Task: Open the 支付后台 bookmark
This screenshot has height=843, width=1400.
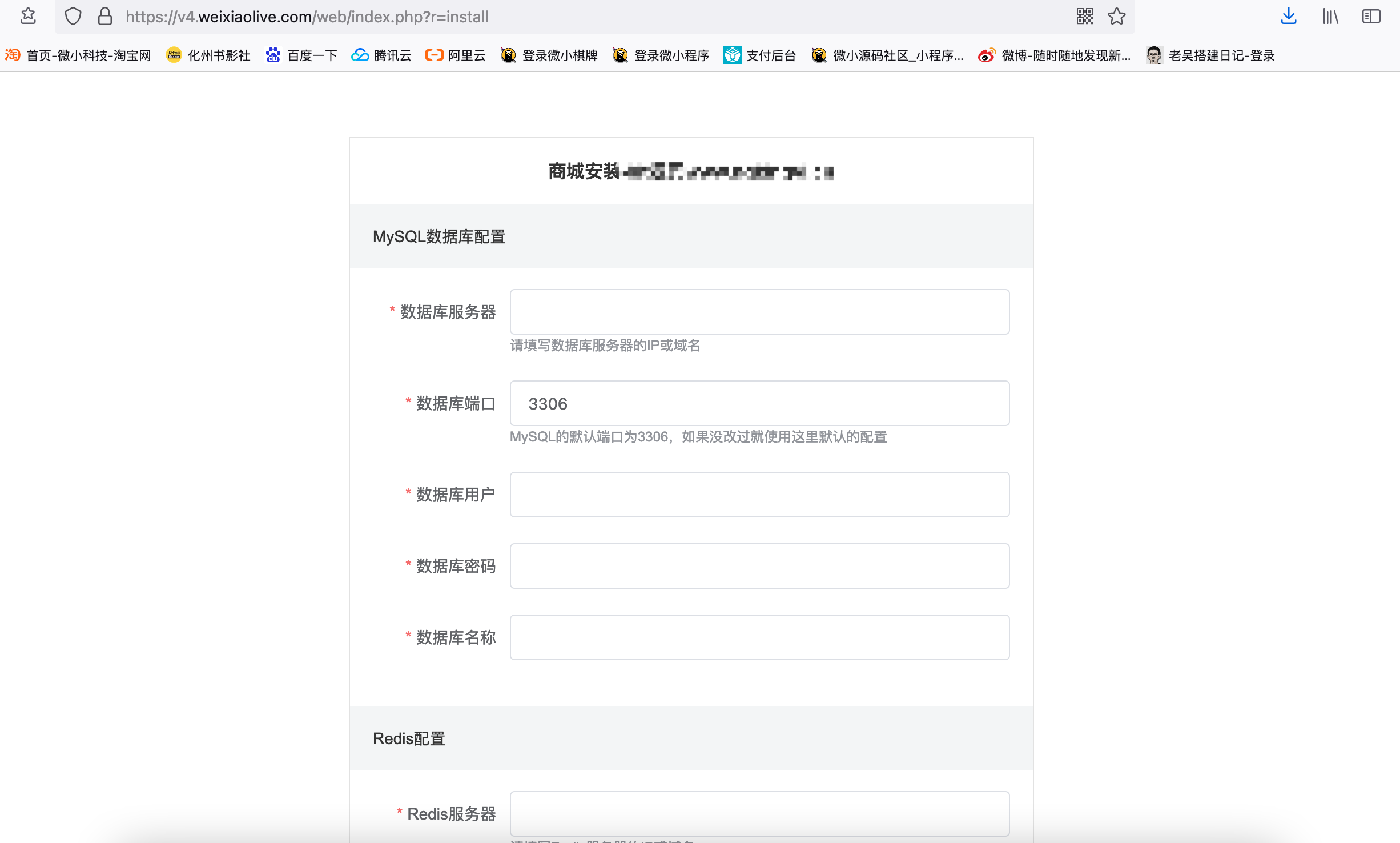Action: coord(759,55)
